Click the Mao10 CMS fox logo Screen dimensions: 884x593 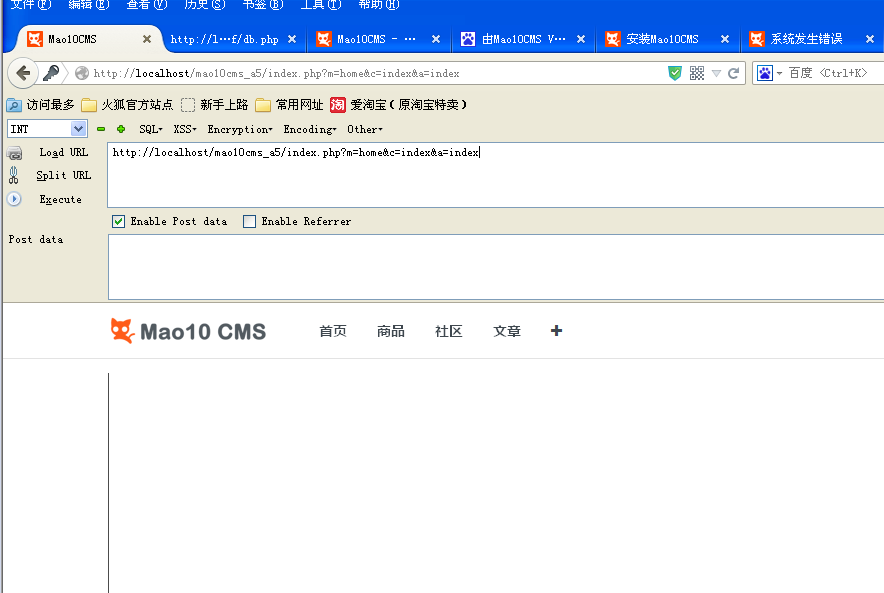pos(122,331)
